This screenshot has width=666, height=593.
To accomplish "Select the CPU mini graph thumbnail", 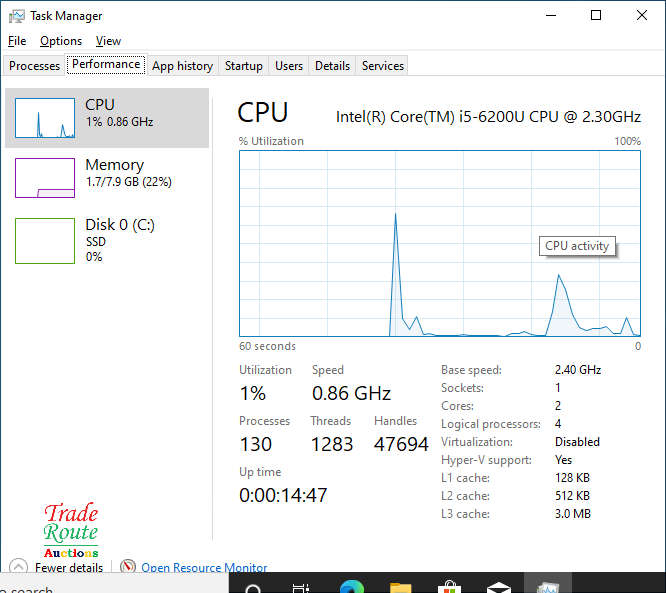I will click(45, 118).
